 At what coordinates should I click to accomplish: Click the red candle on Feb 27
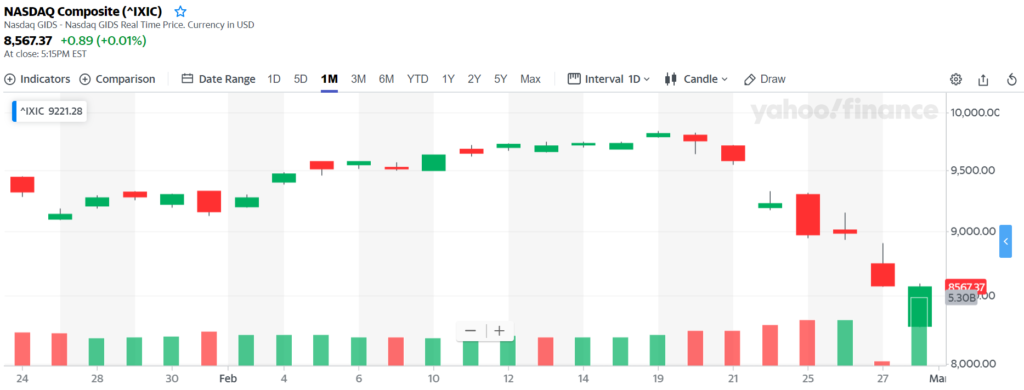tap(882, 274)
